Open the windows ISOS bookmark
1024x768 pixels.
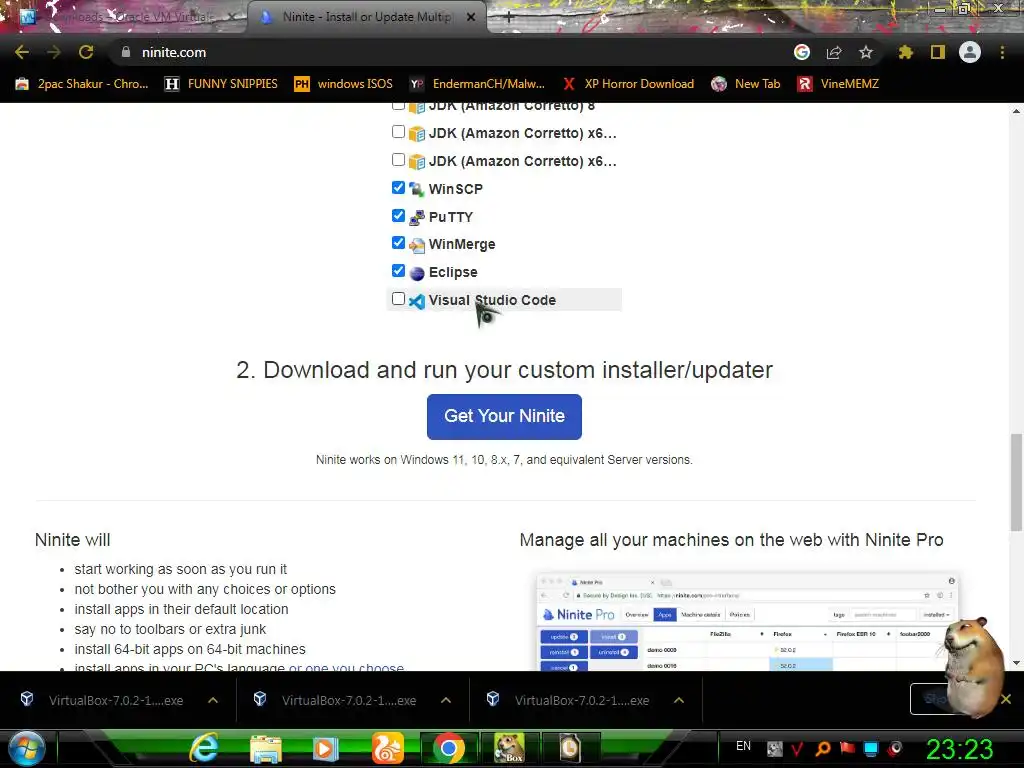[344, 84]
